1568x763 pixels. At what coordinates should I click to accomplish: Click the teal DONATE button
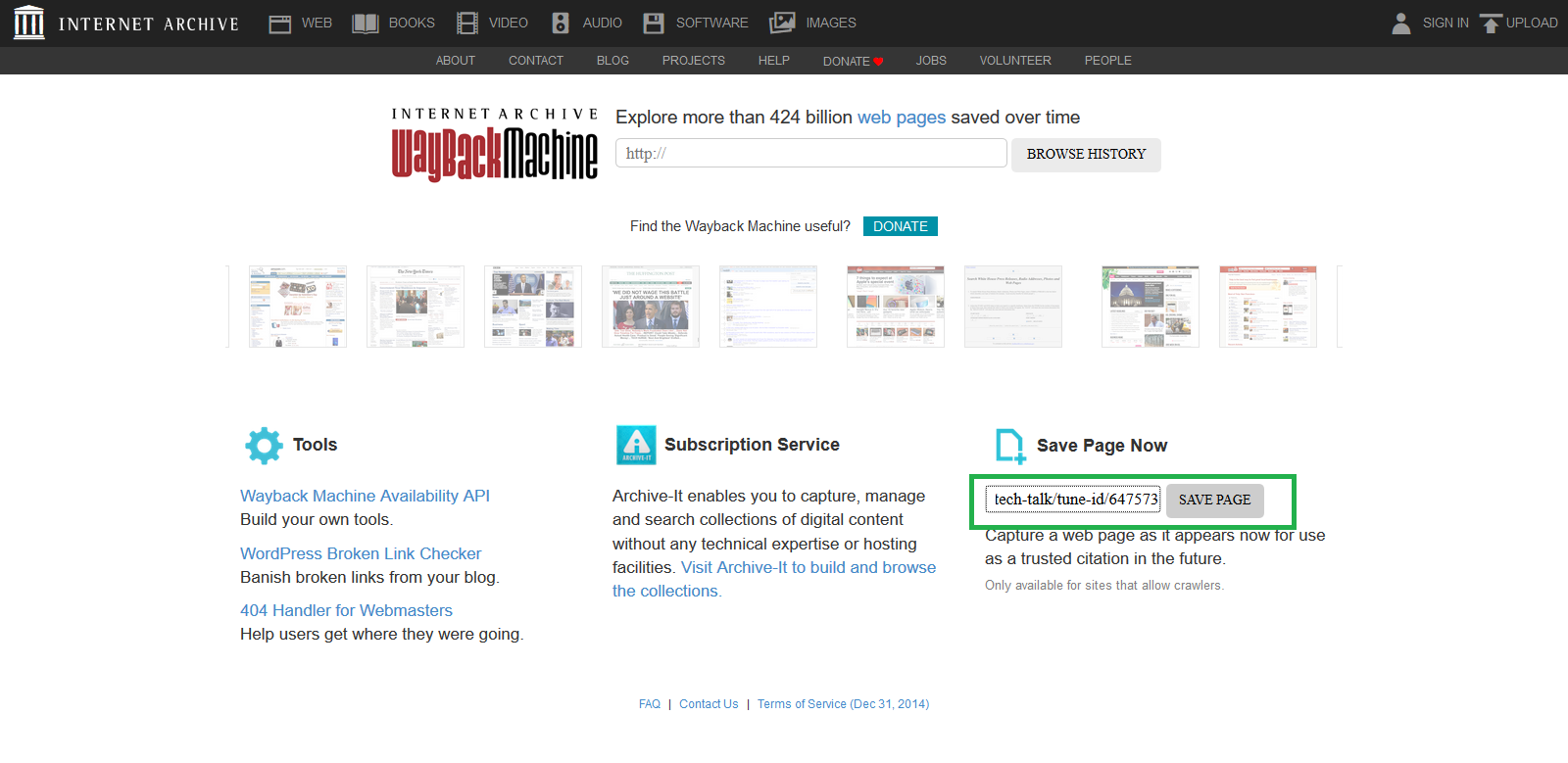(x=901, y=226)
